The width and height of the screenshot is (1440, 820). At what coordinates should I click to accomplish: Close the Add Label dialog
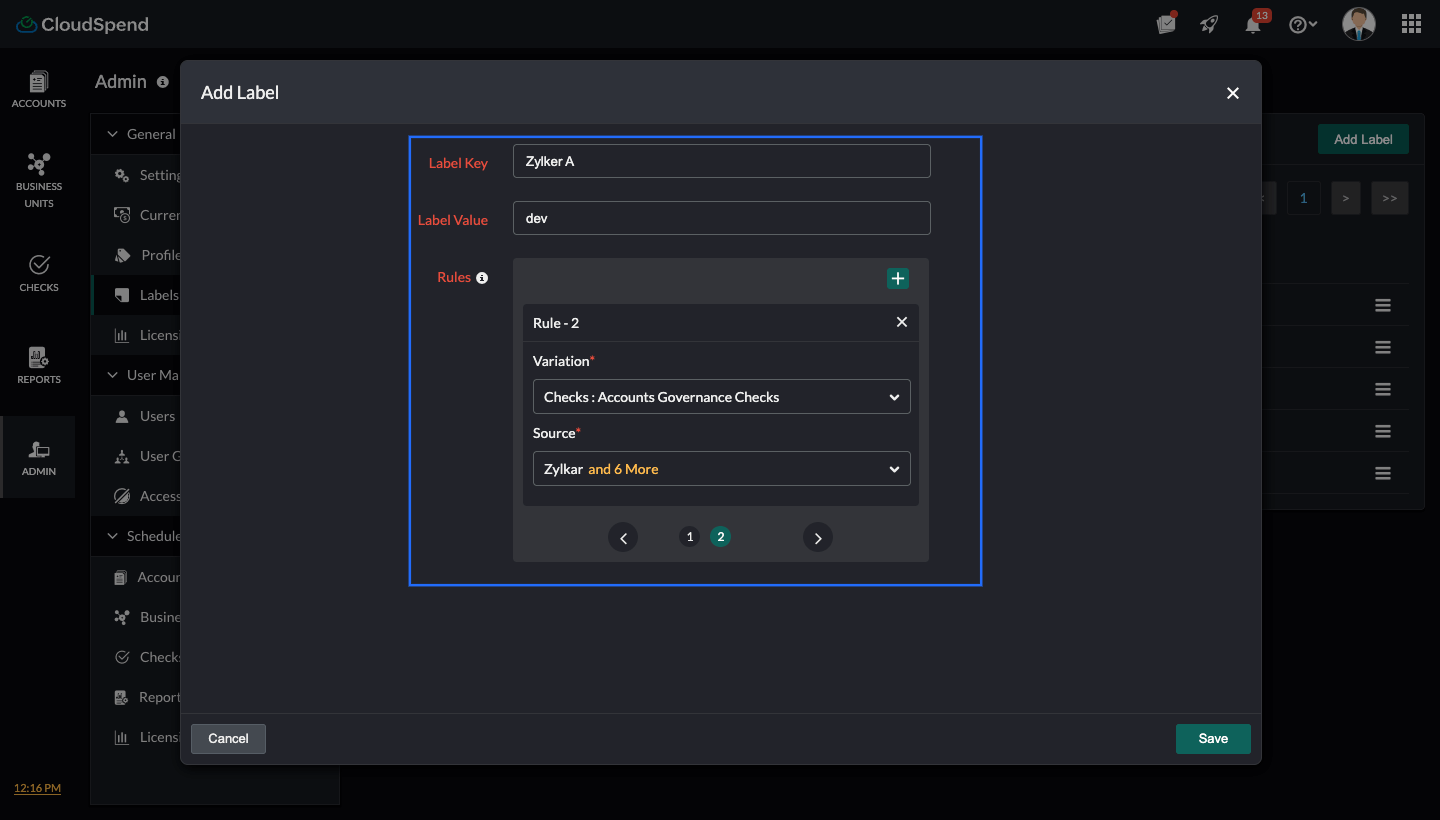(1233, 93)
